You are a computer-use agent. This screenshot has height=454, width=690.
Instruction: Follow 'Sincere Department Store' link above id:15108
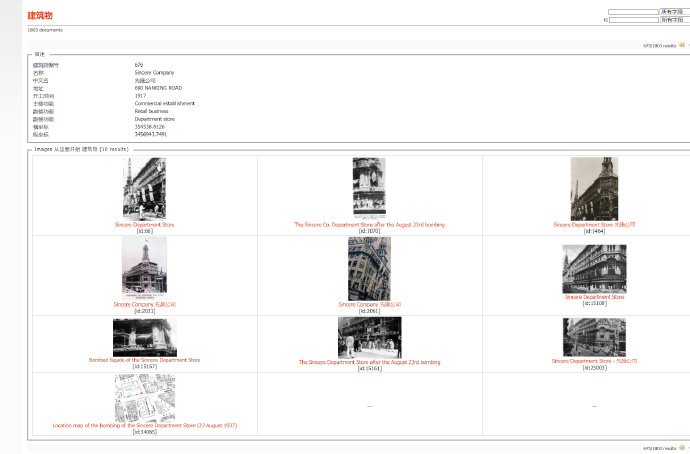point(594,297)
